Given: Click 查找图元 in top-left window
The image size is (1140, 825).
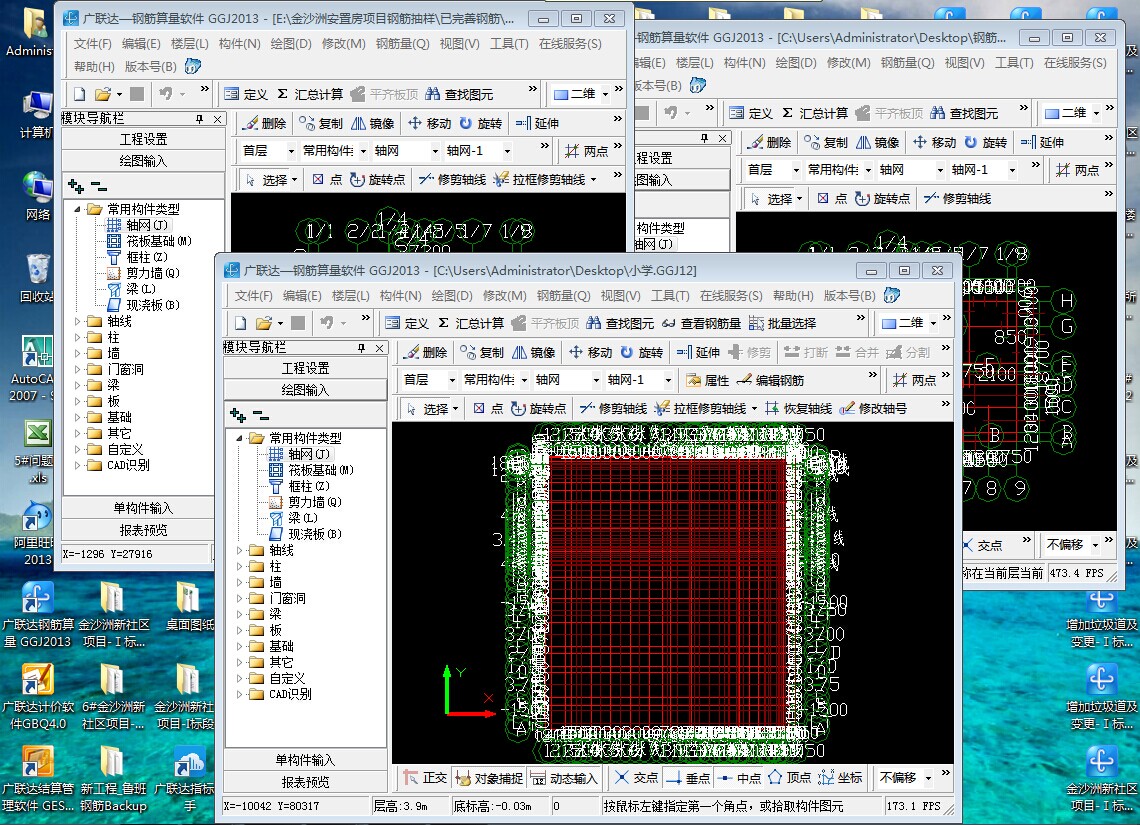Looking at the screenshot, I should (459, 94).
